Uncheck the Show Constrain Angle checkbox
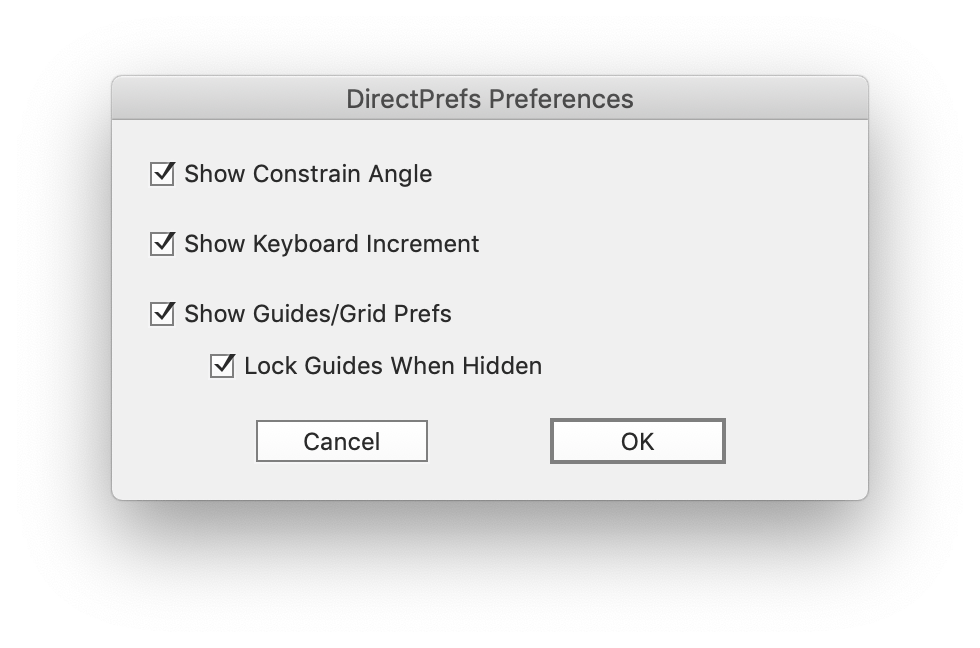The width and height of the screenshot is (980, 648). [x=162, y=174]
